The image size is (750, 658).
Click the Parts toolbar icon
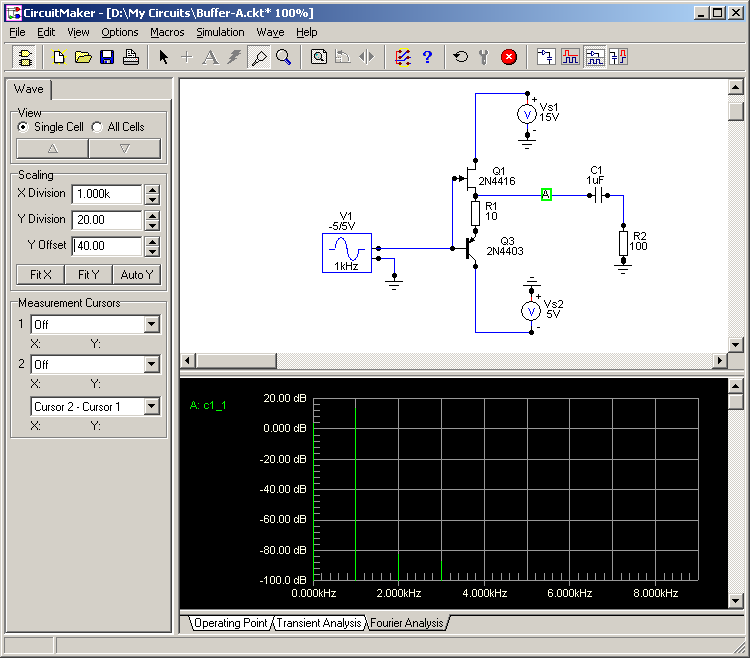click(x=546, y=57)
